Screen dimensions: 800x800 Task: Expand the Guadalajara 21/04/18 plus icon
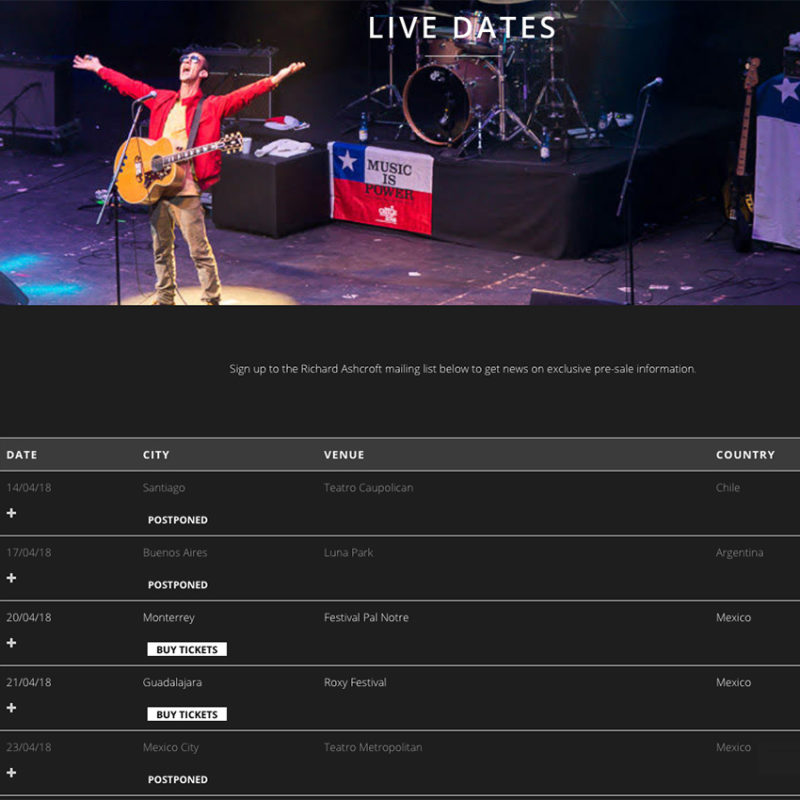[x=11, y=707]
